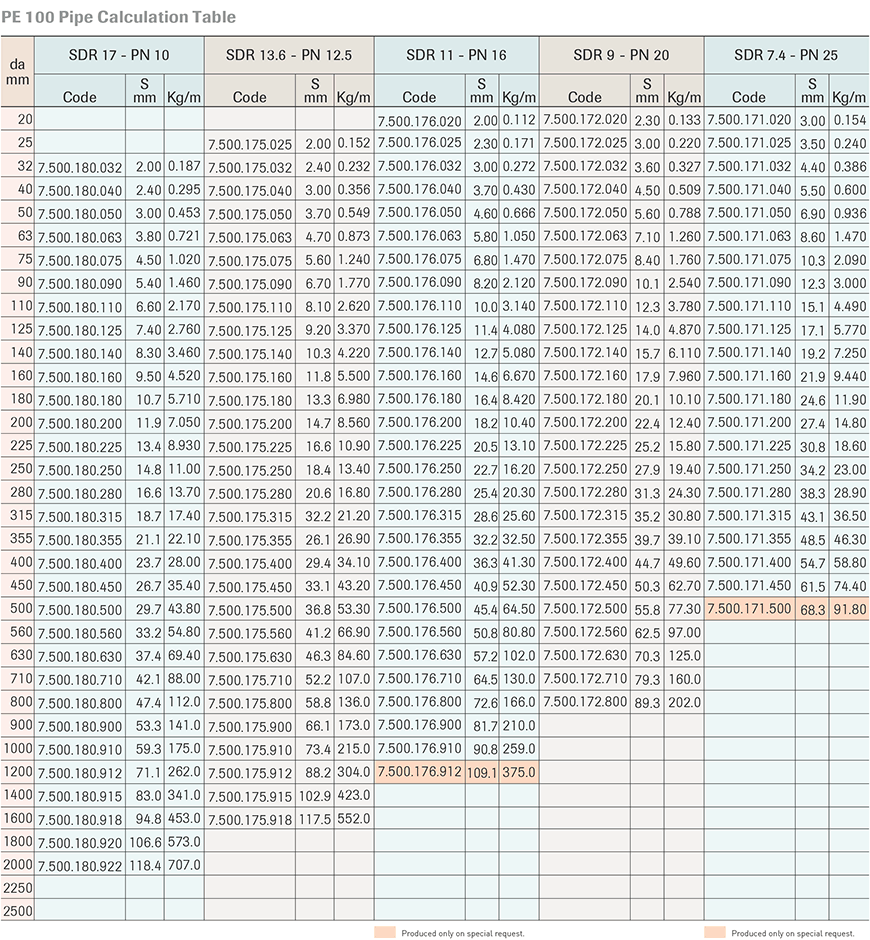
Task: Select code 7.500.175.918
Action: pos(250,819)
